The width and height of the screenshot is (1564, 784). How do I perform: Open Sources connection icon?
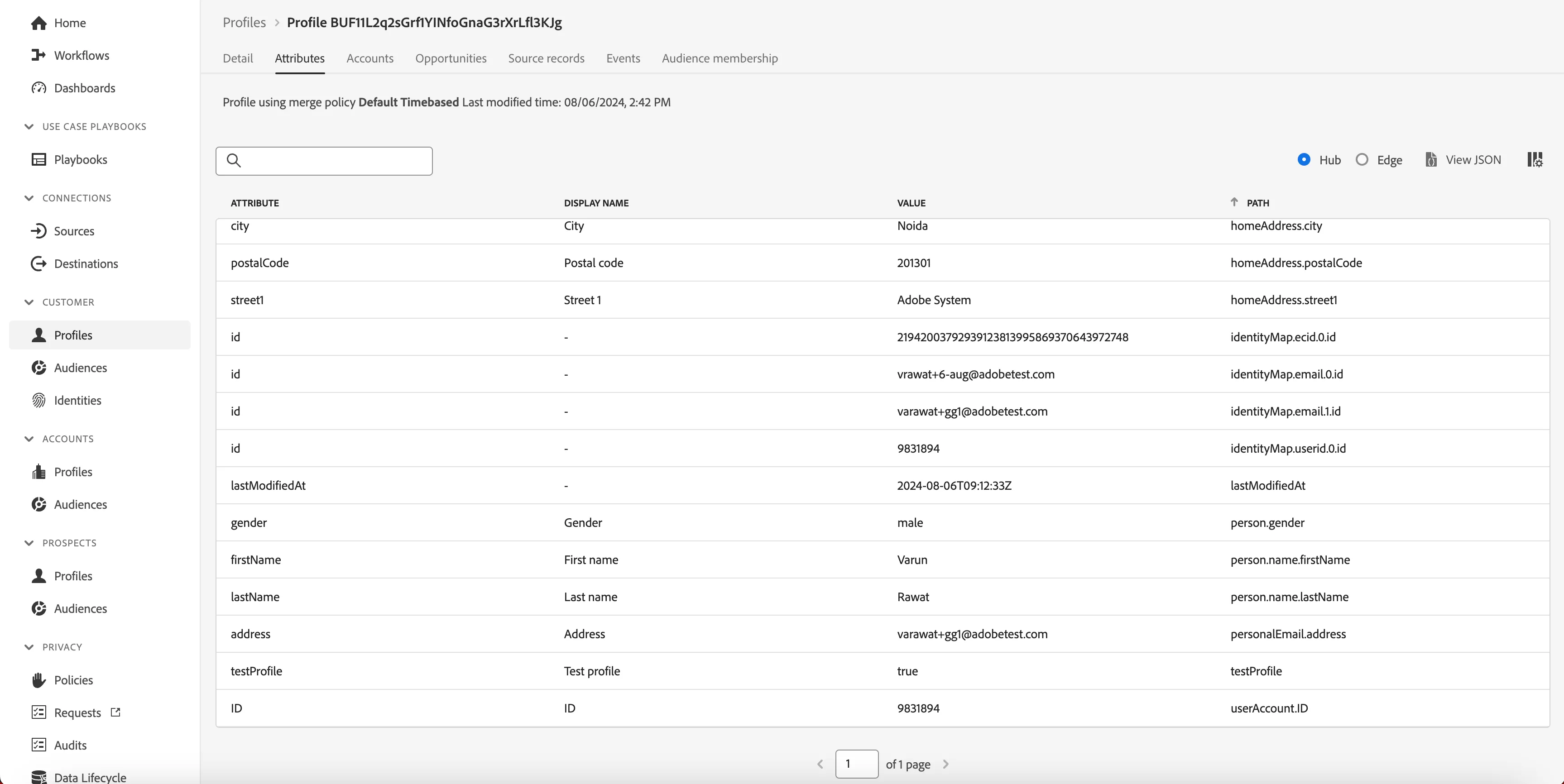[x=39, y=231]
